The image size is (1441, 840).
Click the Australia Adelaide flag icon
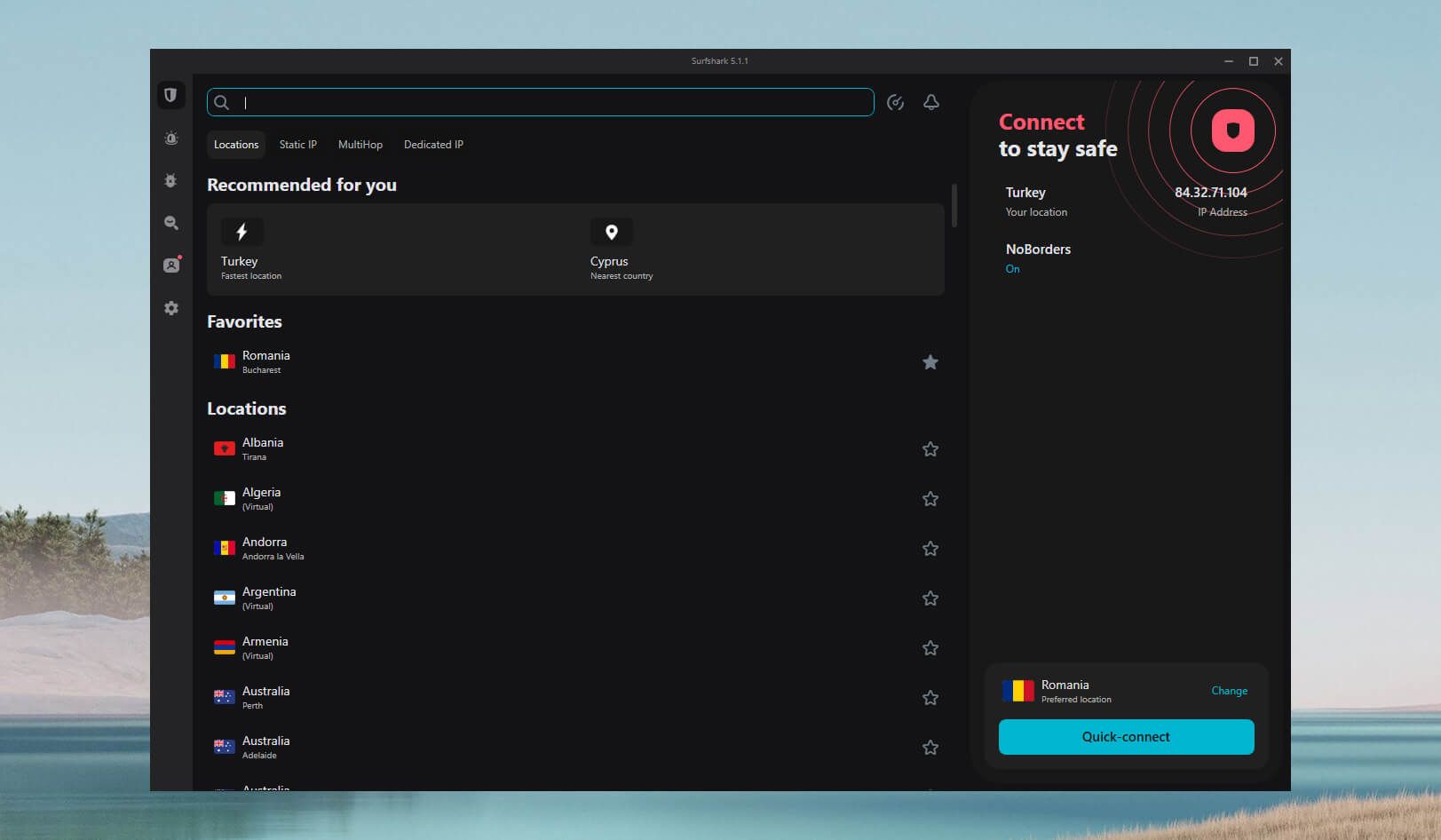coord(225,748)
